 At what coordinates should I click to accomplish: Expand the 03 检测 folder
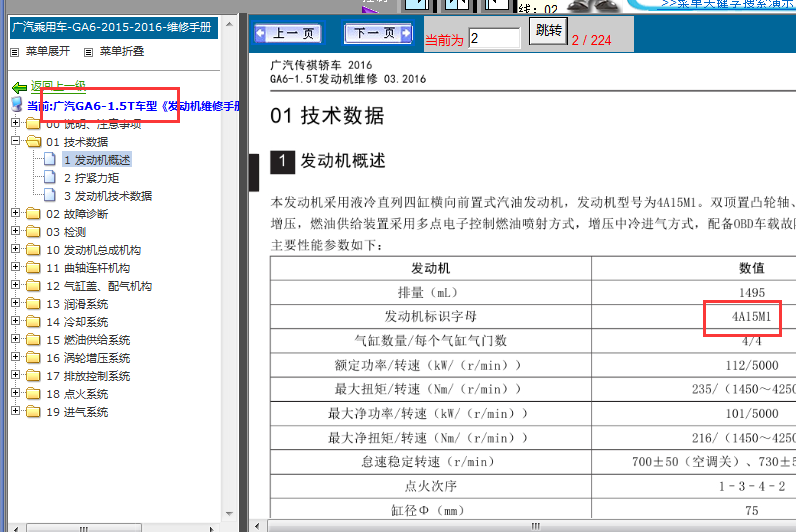coord(16,230)
